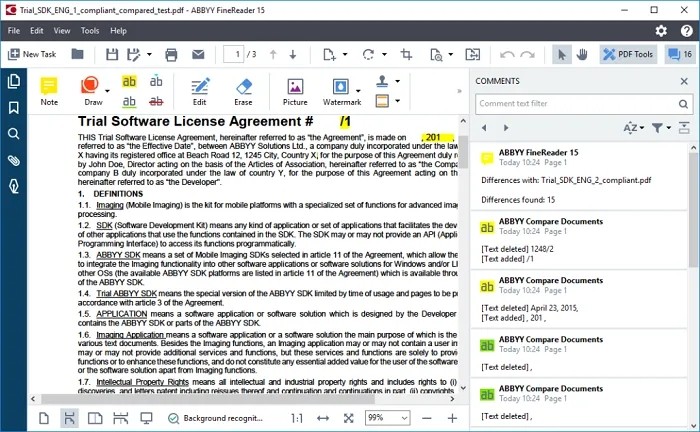Send document by e-mail envelope icon
This screenshot has height=432, width=700.
tap(198, 54)
